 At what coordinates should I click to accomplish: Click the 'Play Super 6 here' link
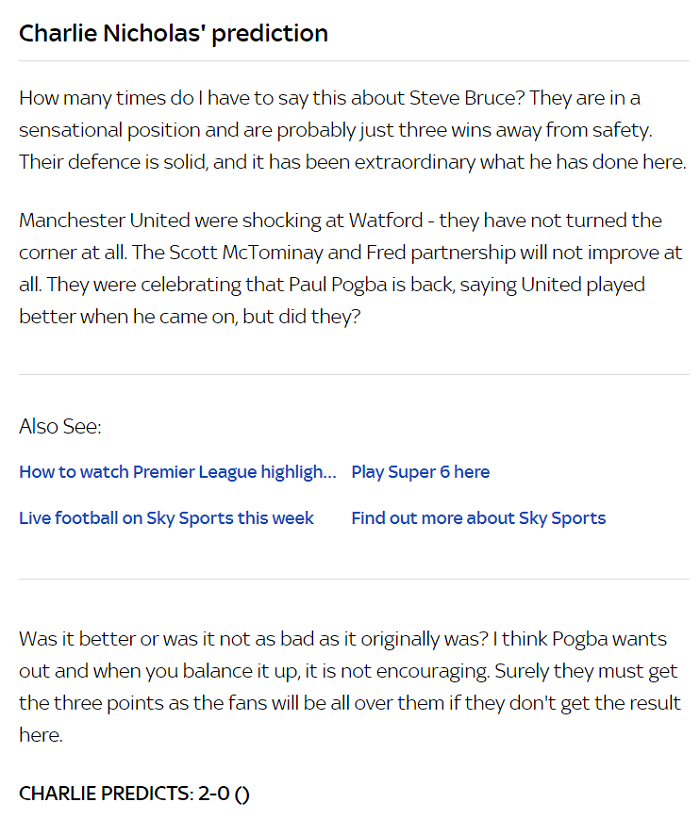(420, 472)
